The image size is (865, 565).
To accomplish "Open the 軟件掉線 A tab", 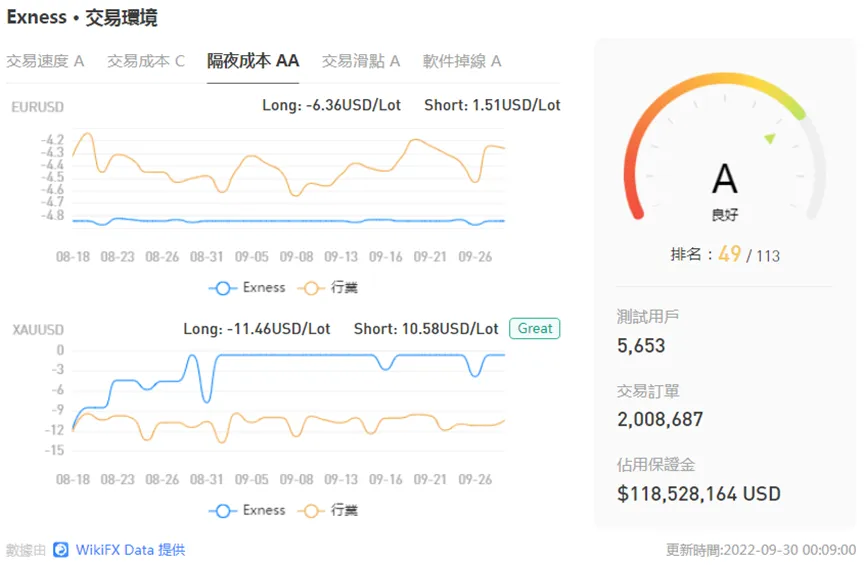I will (462, 61).
